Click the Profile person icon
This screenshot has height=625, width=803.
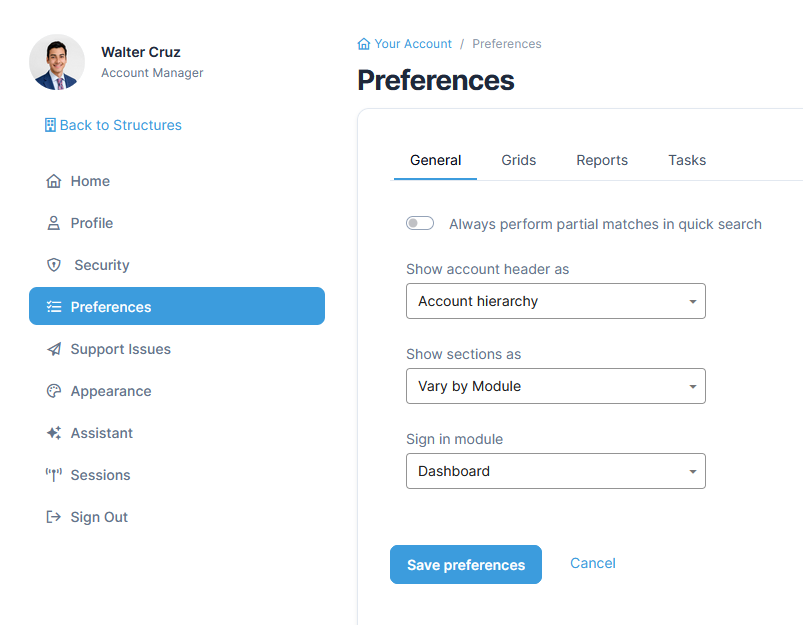coord(54,223)
